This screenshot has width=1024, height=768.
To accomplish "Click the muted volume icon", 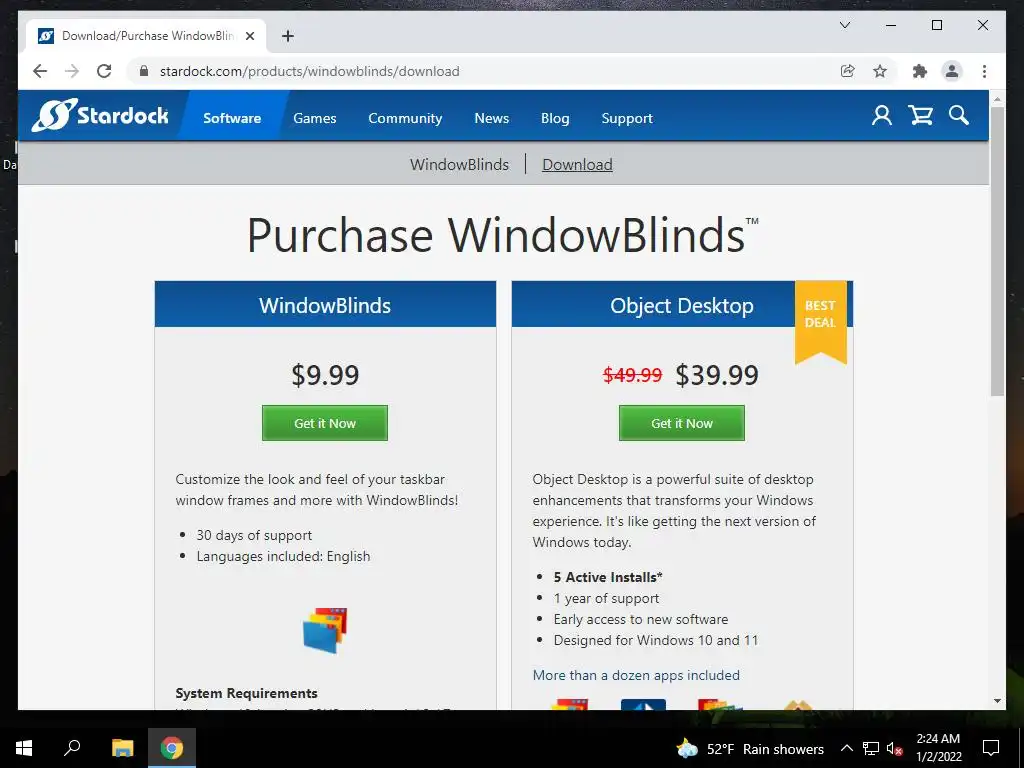I will [894, 748].
